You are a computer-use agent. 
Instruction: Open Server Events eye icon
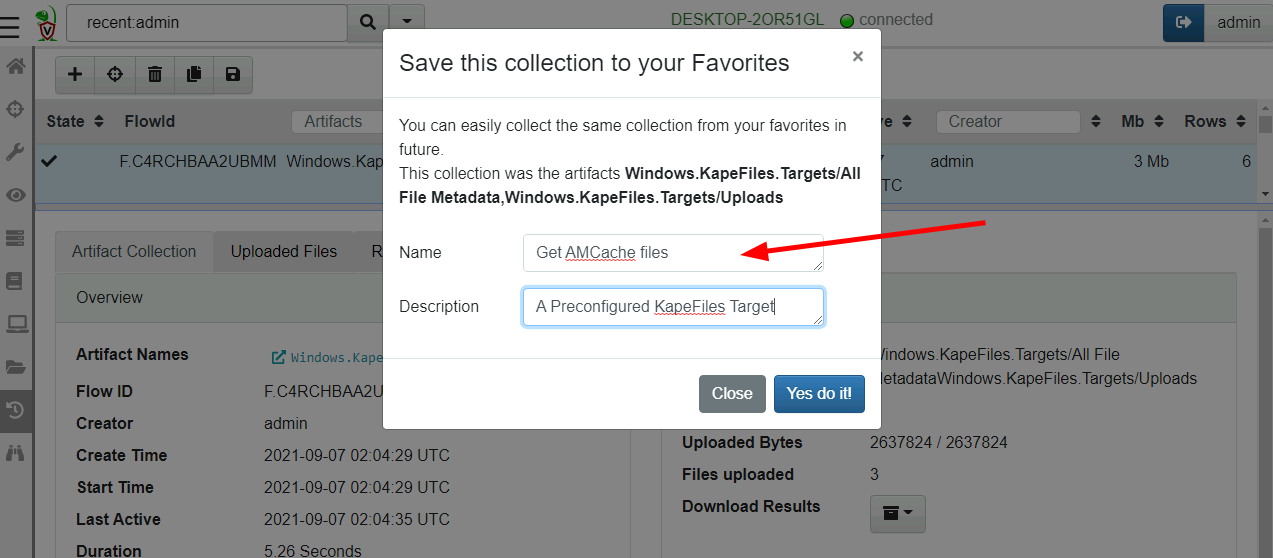[15, 195]
